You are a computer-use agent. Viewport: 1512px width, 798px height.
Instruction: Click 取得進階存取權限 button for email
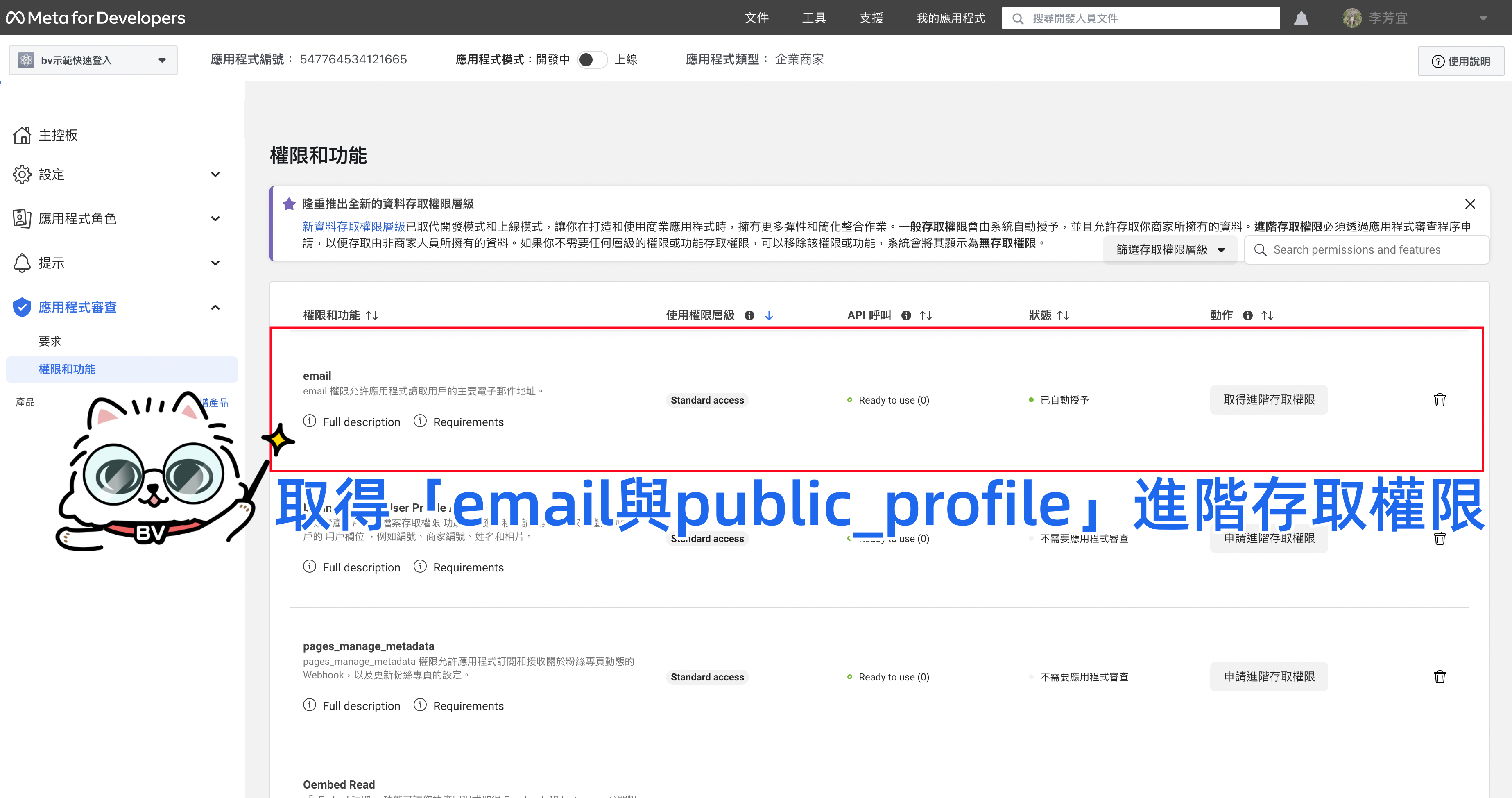coord(1269,400)
